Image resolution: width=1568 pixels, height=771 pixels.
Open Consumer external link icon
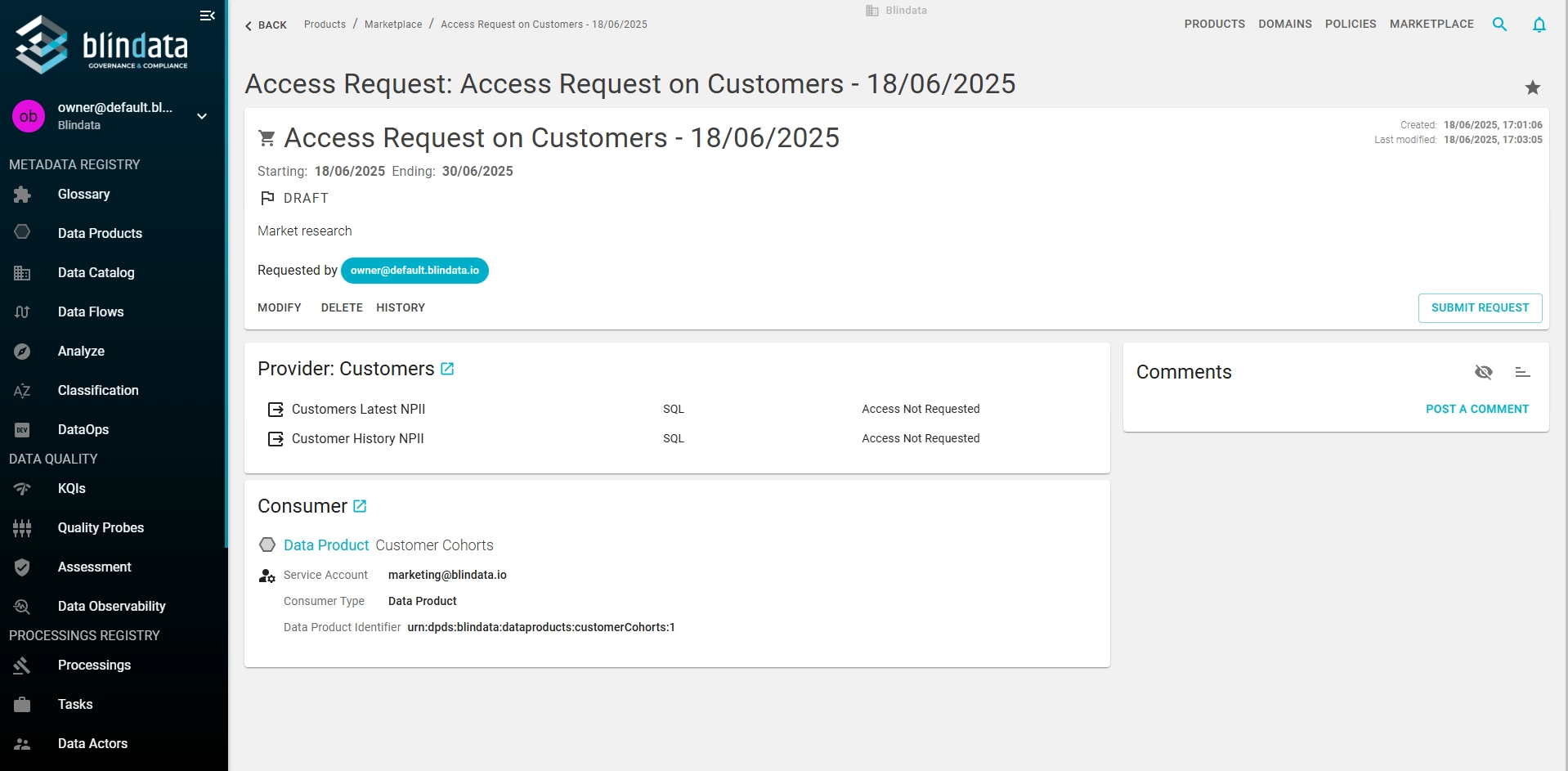coord(360,506)
